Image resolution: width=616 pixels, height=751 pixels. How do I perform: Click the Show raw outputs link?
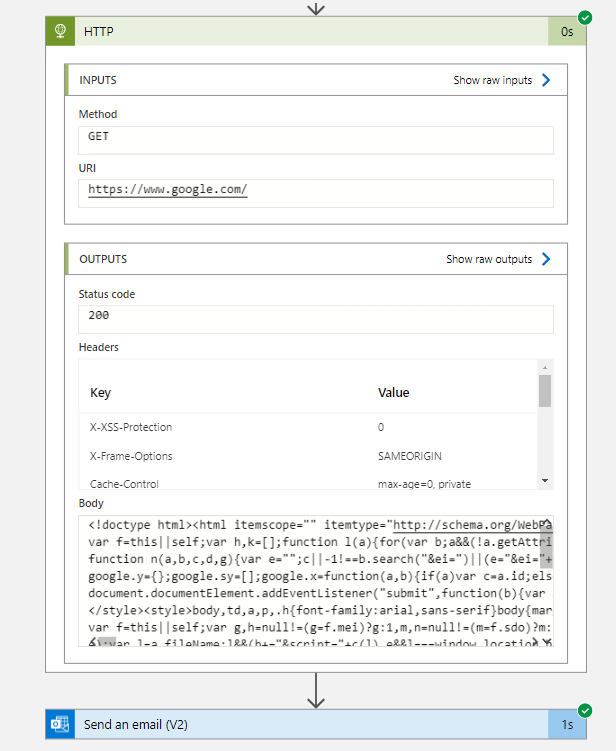[x=489, y=259]
